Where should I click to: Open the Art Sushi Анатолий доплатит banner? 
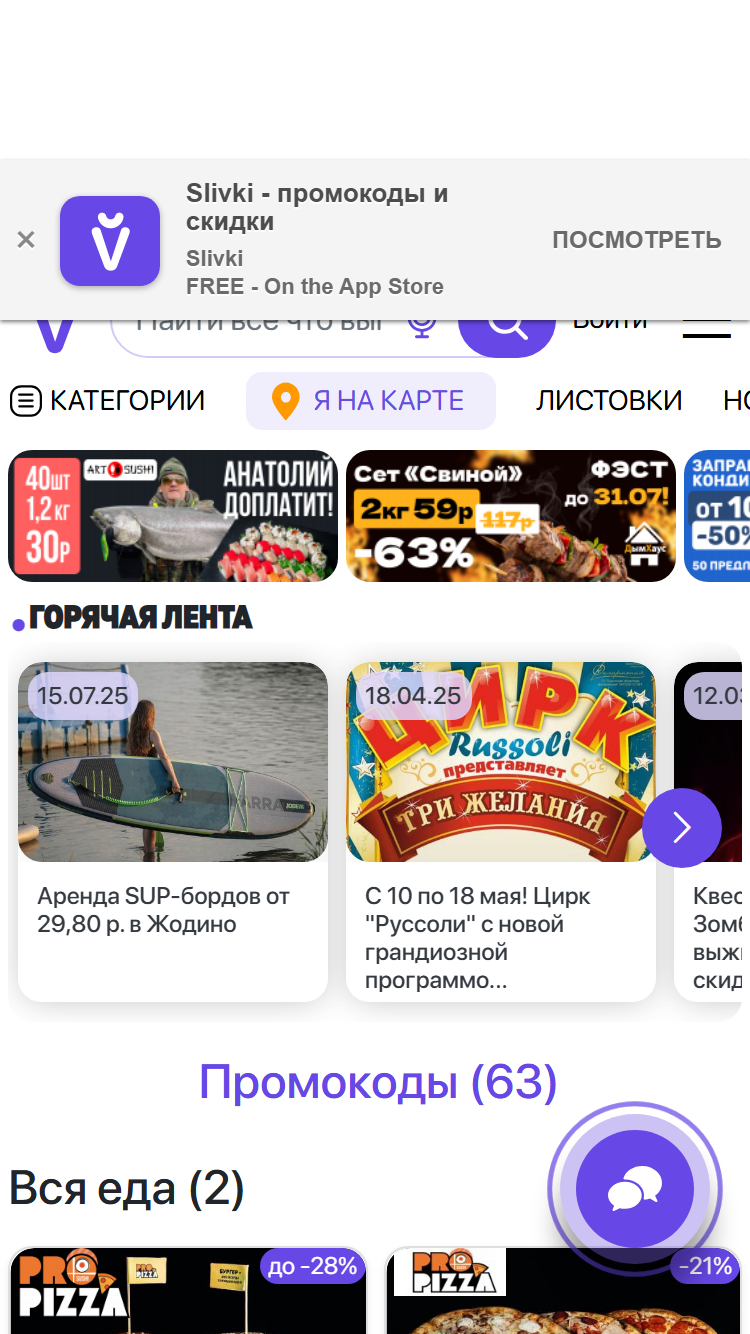tap(173, 516)
